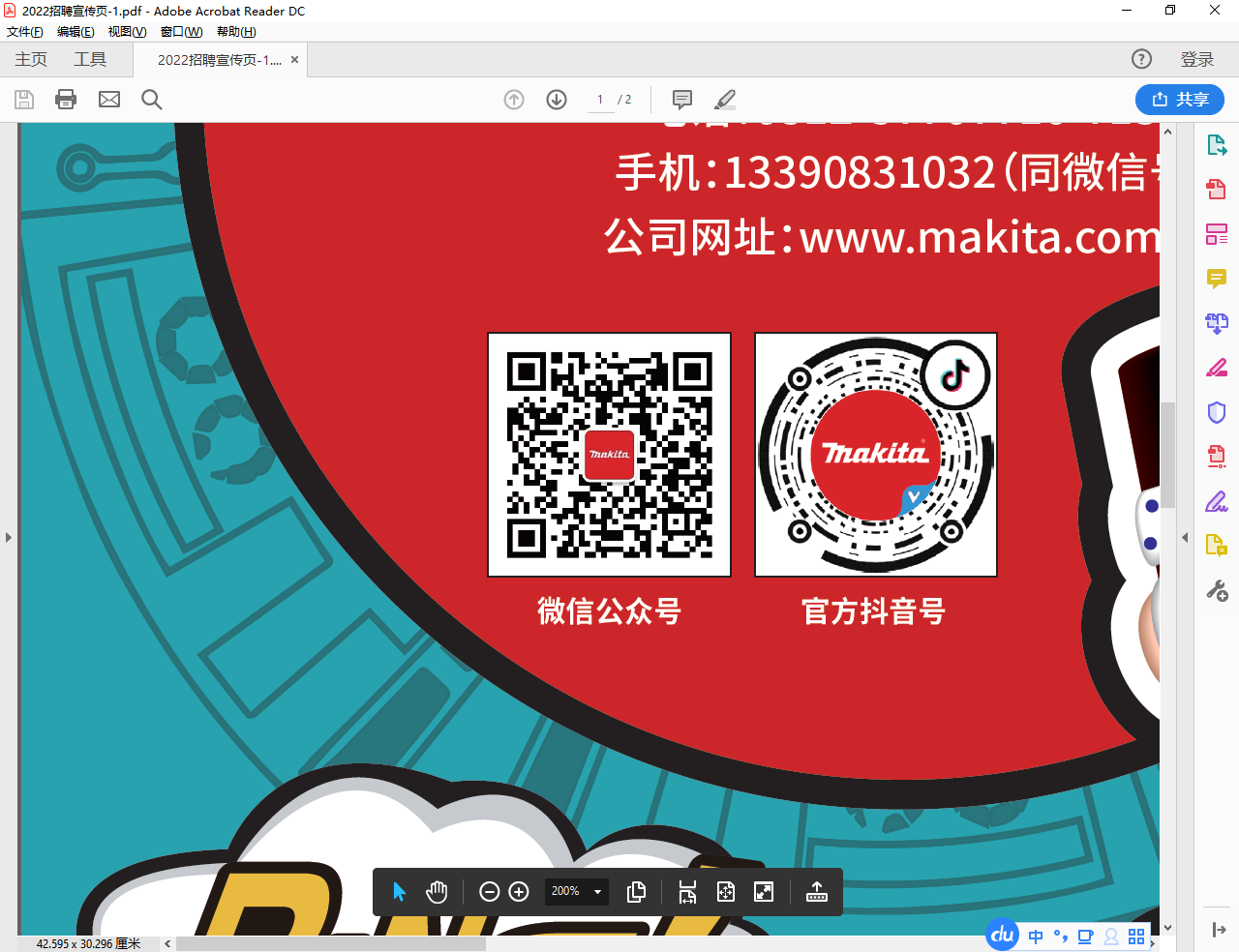1239x952 pixels.
Task: Activate the Selection arrow tool
Action: pos(399,892)
